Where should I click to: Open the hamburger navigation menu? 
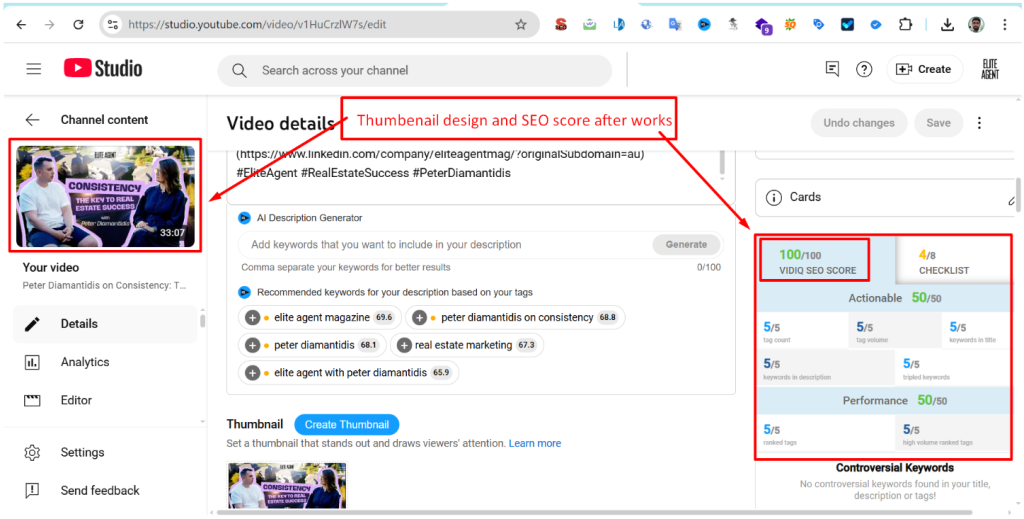click(34, 69)
